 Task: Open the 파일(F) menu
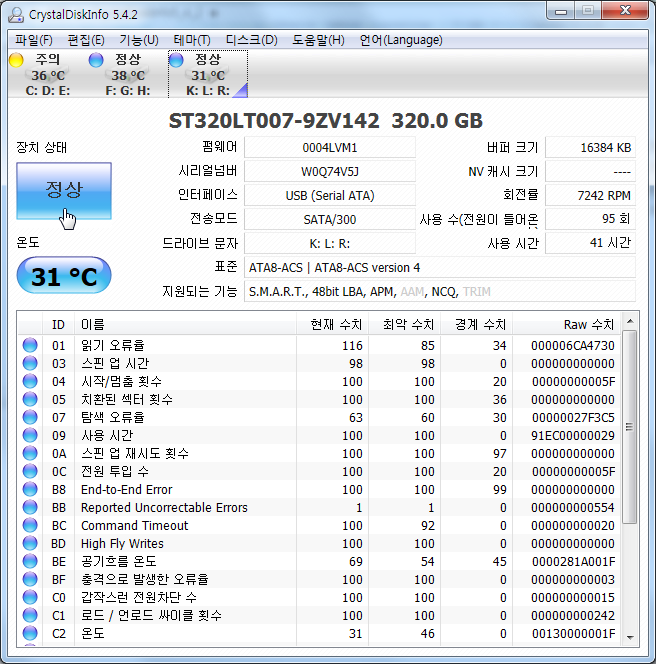[x=34, y=40]
